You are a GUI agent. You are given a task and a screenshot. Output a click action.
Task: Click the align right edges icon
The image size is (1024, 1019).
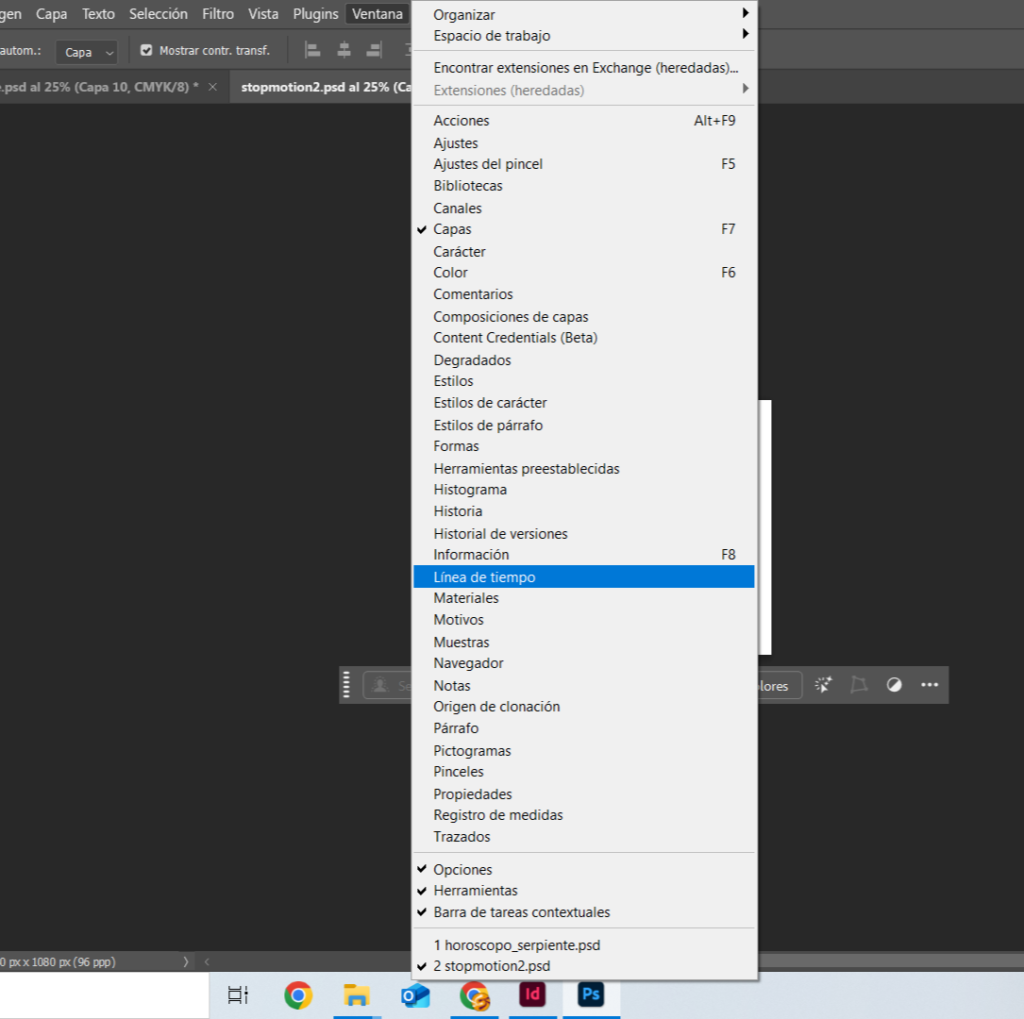pos(374,50)
